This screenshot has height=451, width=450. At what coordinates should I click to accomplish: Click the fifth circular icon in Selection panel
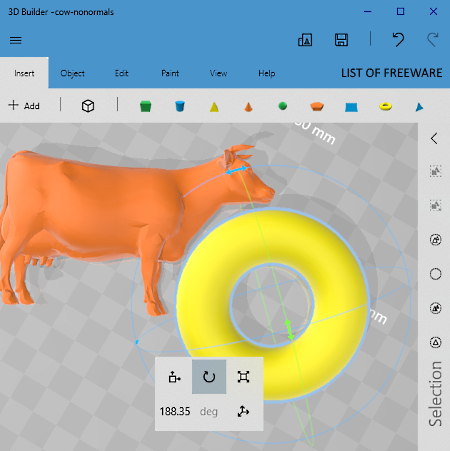click(436, 308)
